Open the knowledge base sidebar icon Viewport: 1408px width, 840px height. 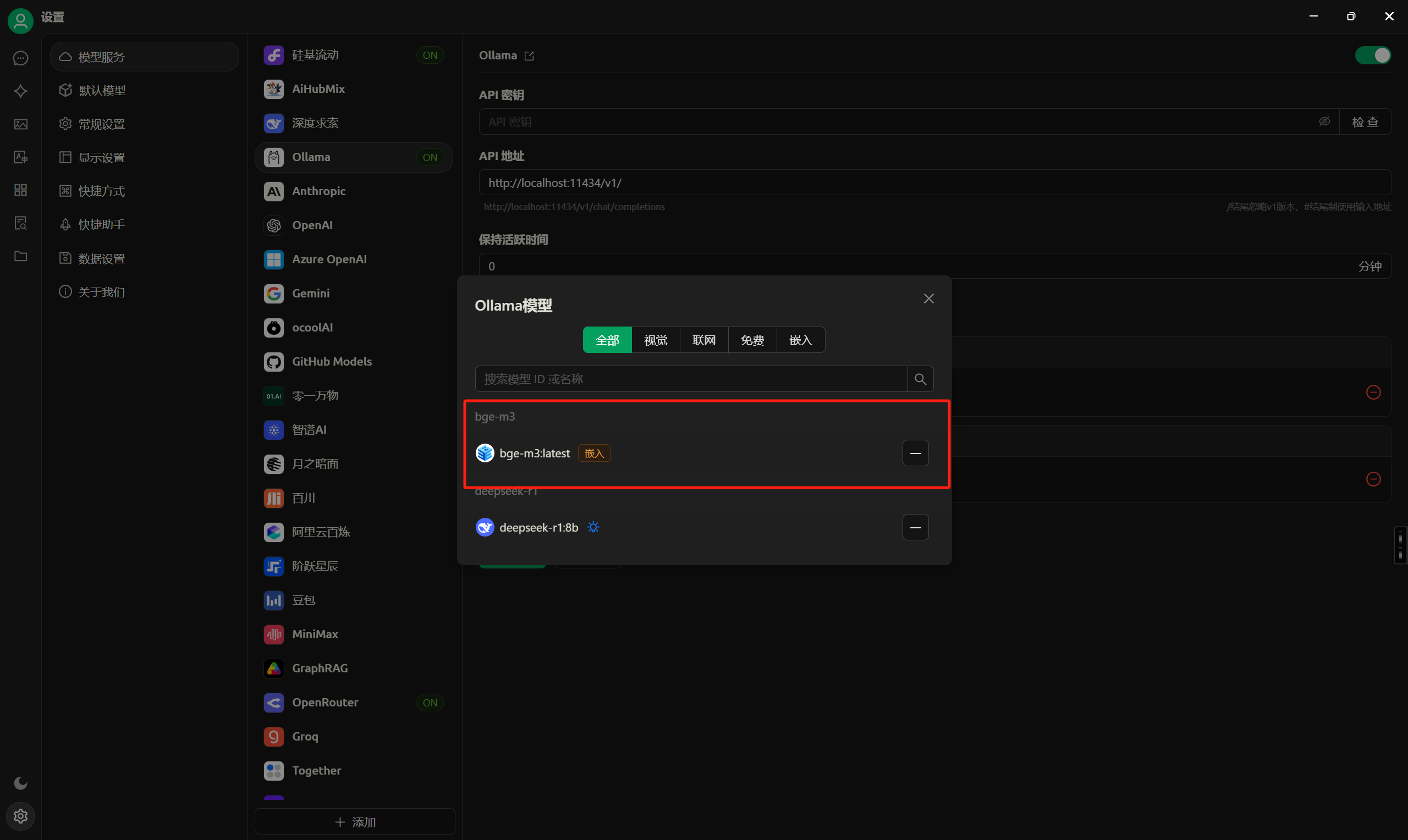tap(20, 223)
